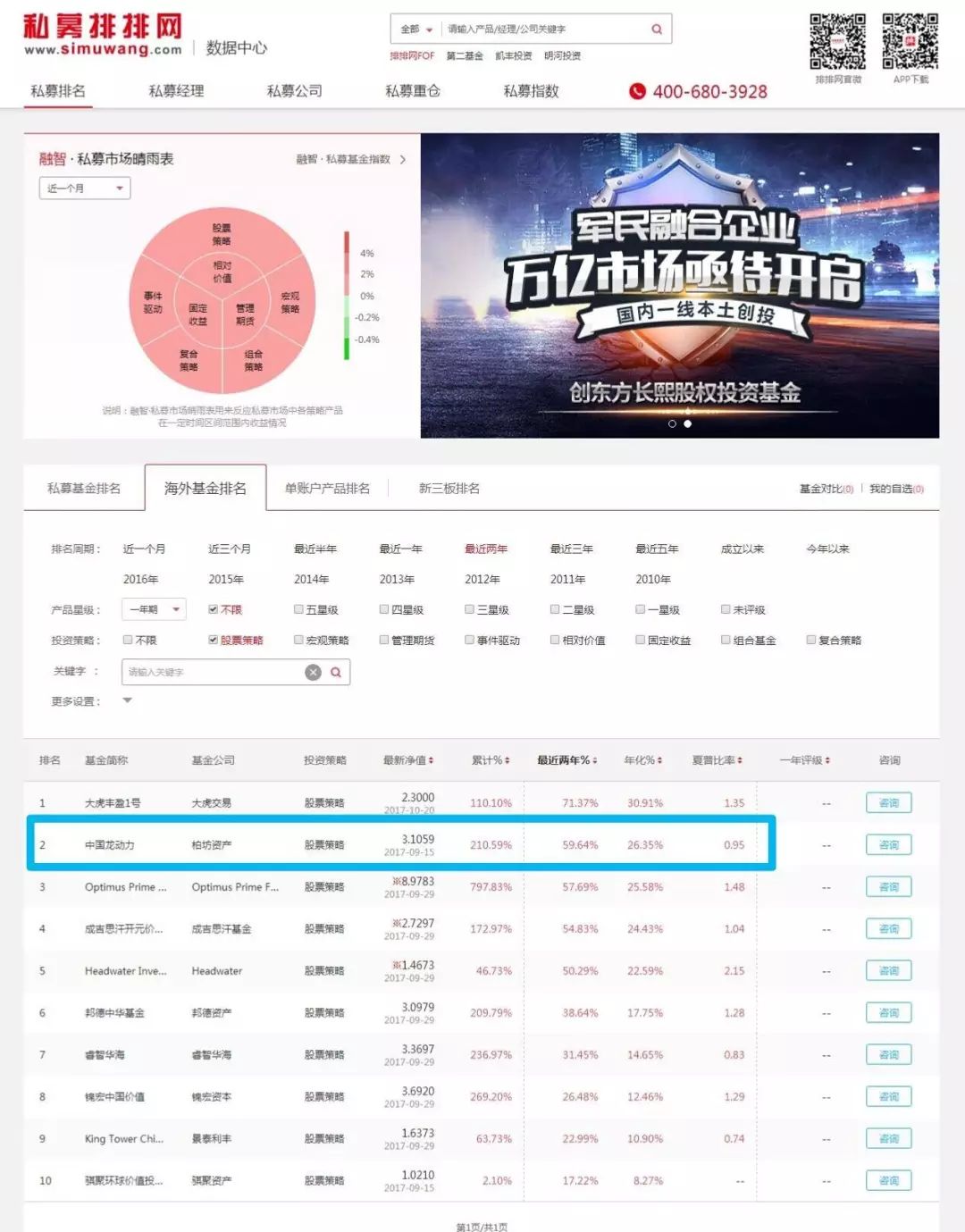Open the 中国龙动力 fund link
The width and height of the screenshot is (965, 1232).
click(x=109, y=845)
